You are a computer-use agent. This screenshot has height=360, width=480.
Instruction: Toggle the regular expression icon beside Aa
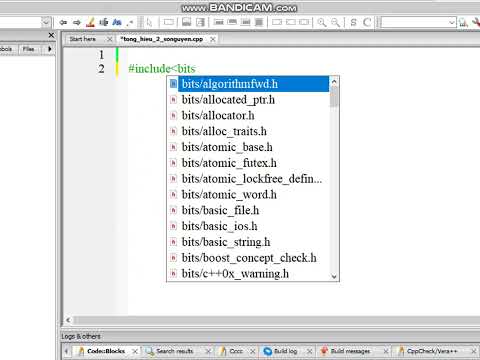(130, 22)
